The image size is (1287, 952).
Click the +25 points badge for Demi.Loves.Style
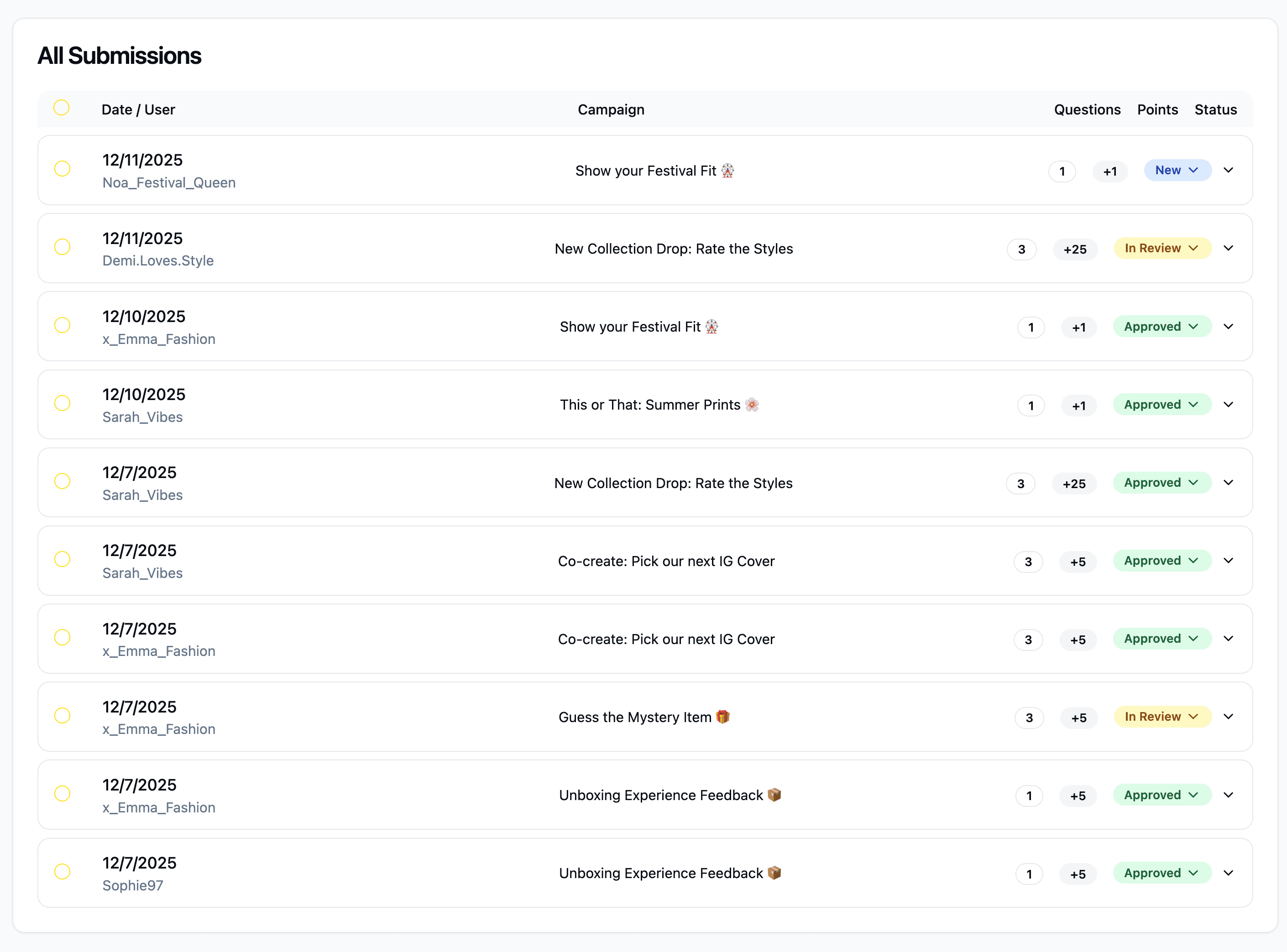1075,250
